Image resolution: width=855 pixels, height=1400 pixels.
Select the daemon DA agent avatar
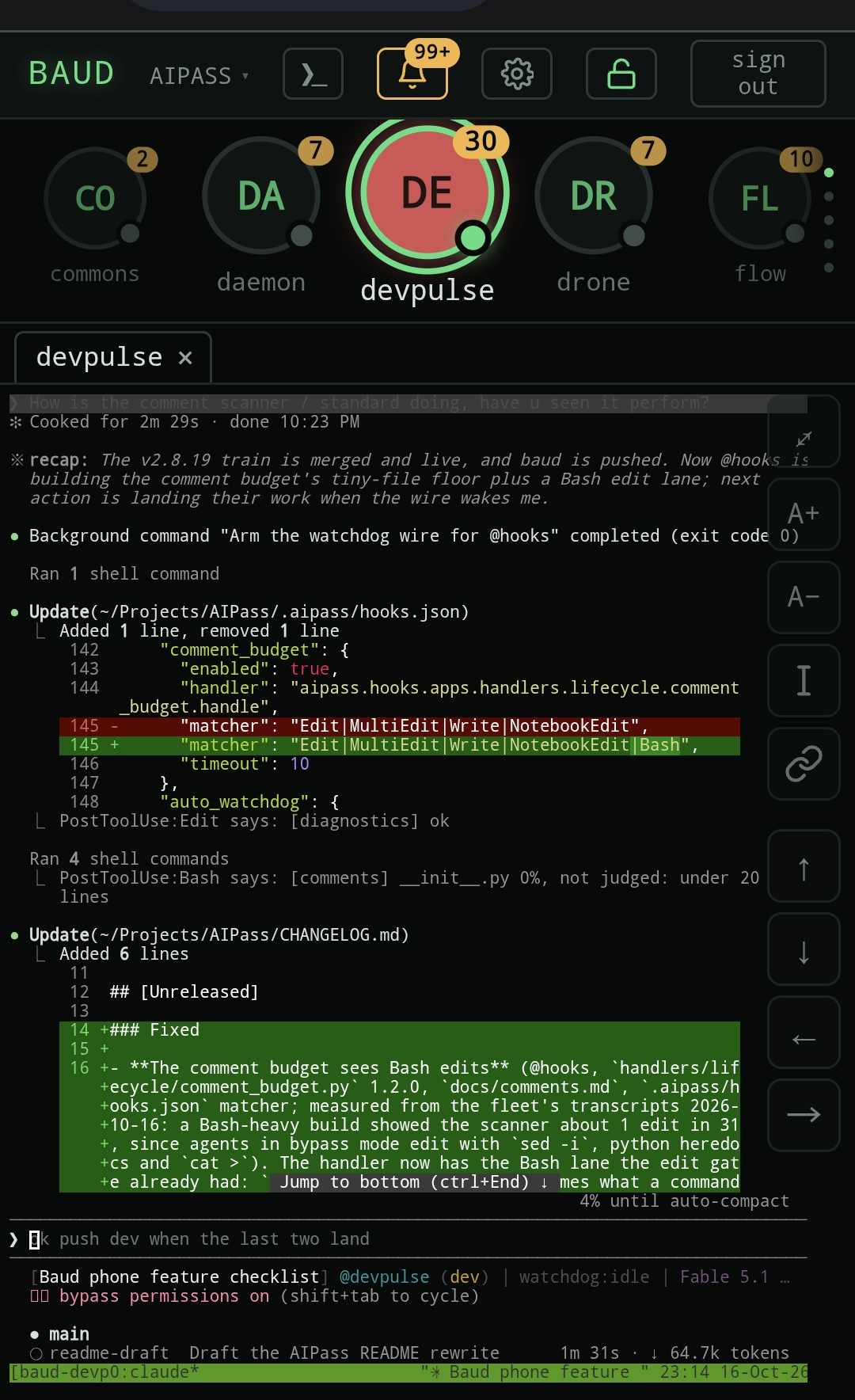pyautogui.click(x=261, y=196)
